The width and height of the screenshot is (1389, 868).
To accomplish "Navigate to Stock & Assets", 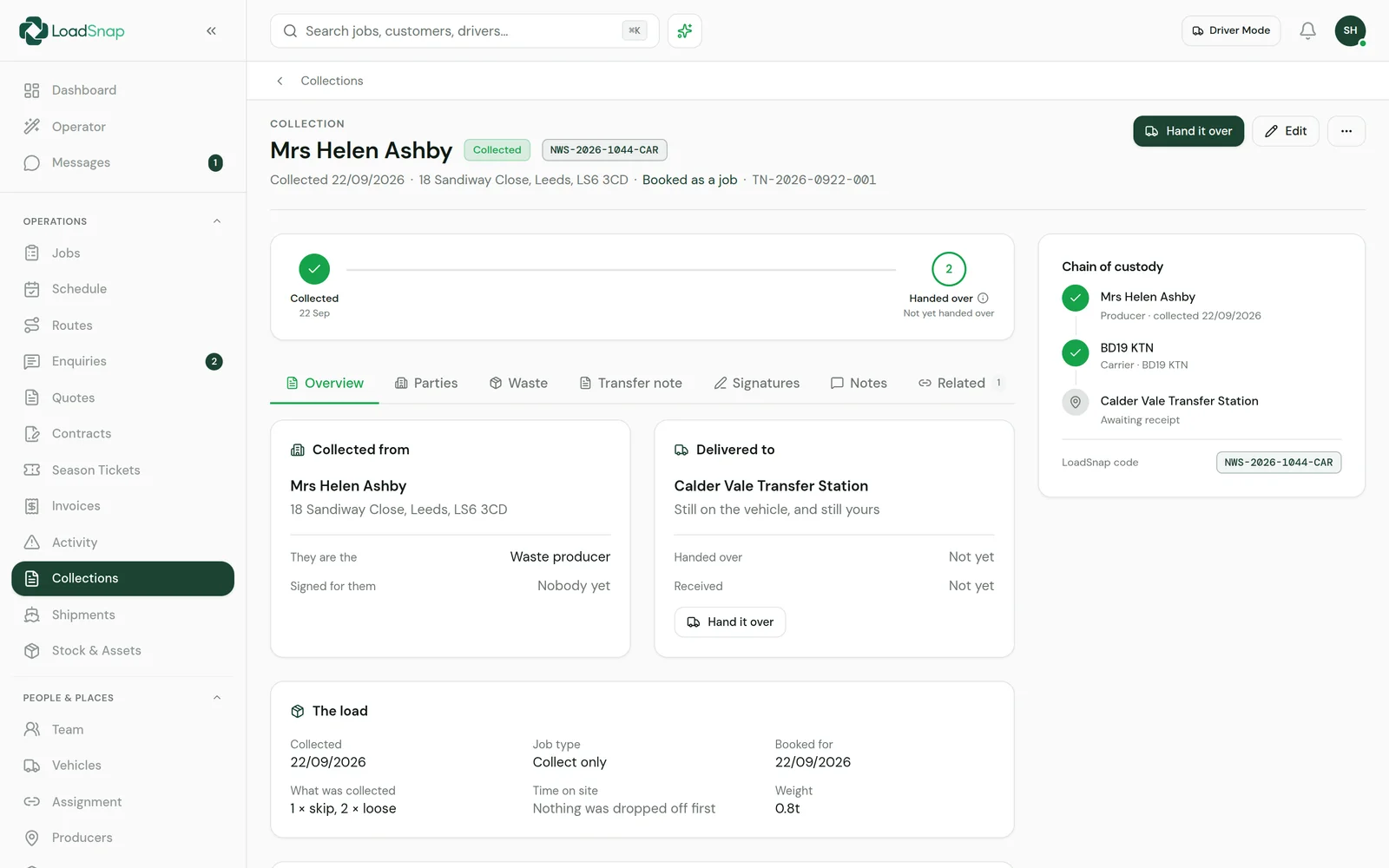I will pos(123,651).
